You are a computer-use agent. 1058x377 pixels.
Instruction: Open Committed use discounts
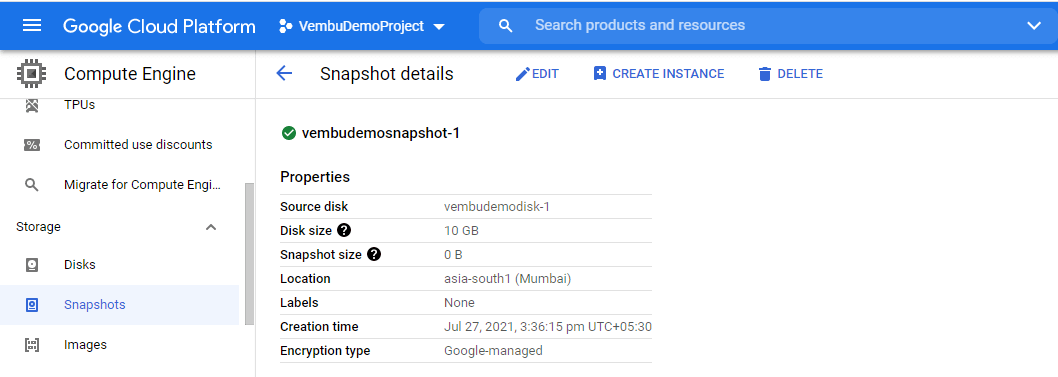click(138, 144)
